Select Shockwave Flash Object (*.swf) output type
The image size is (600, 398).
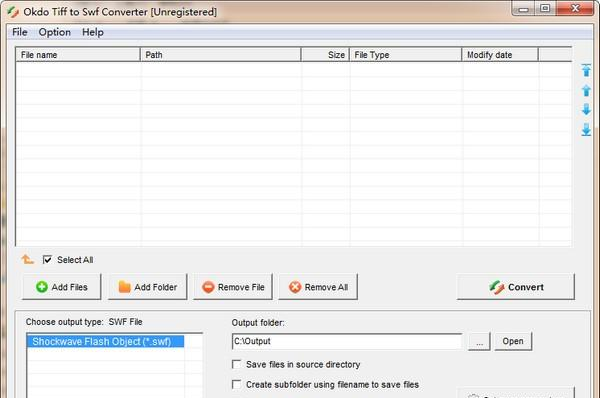point(105,341)
